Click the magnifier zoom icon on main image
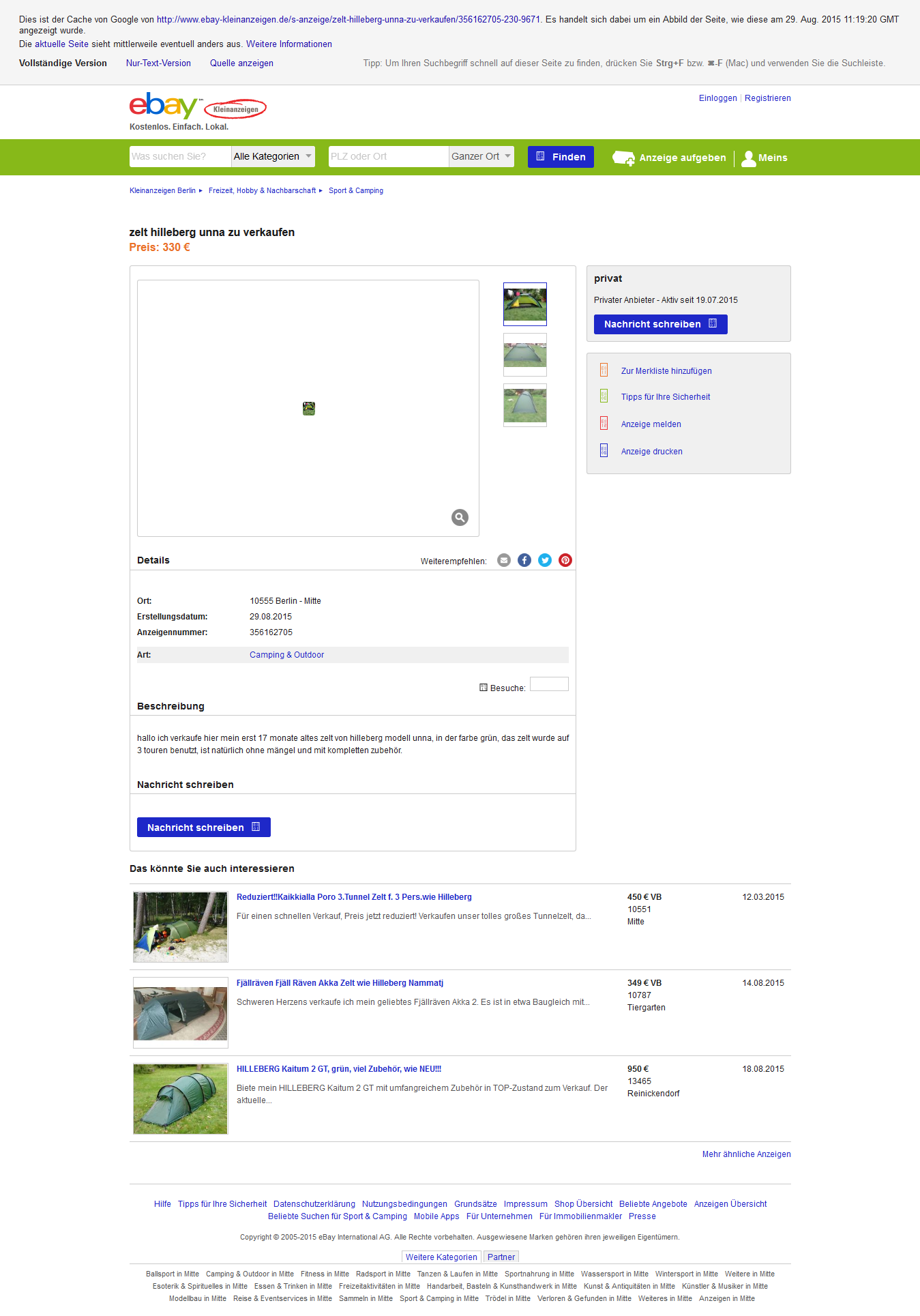 [x=460, y=517]
